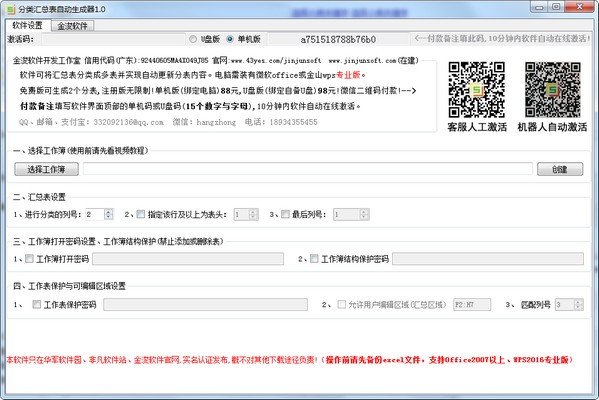The width and height of the screenshot is (599, 400).
Task: Click the 微信: hangzhong text
Action: click(204, 122)
